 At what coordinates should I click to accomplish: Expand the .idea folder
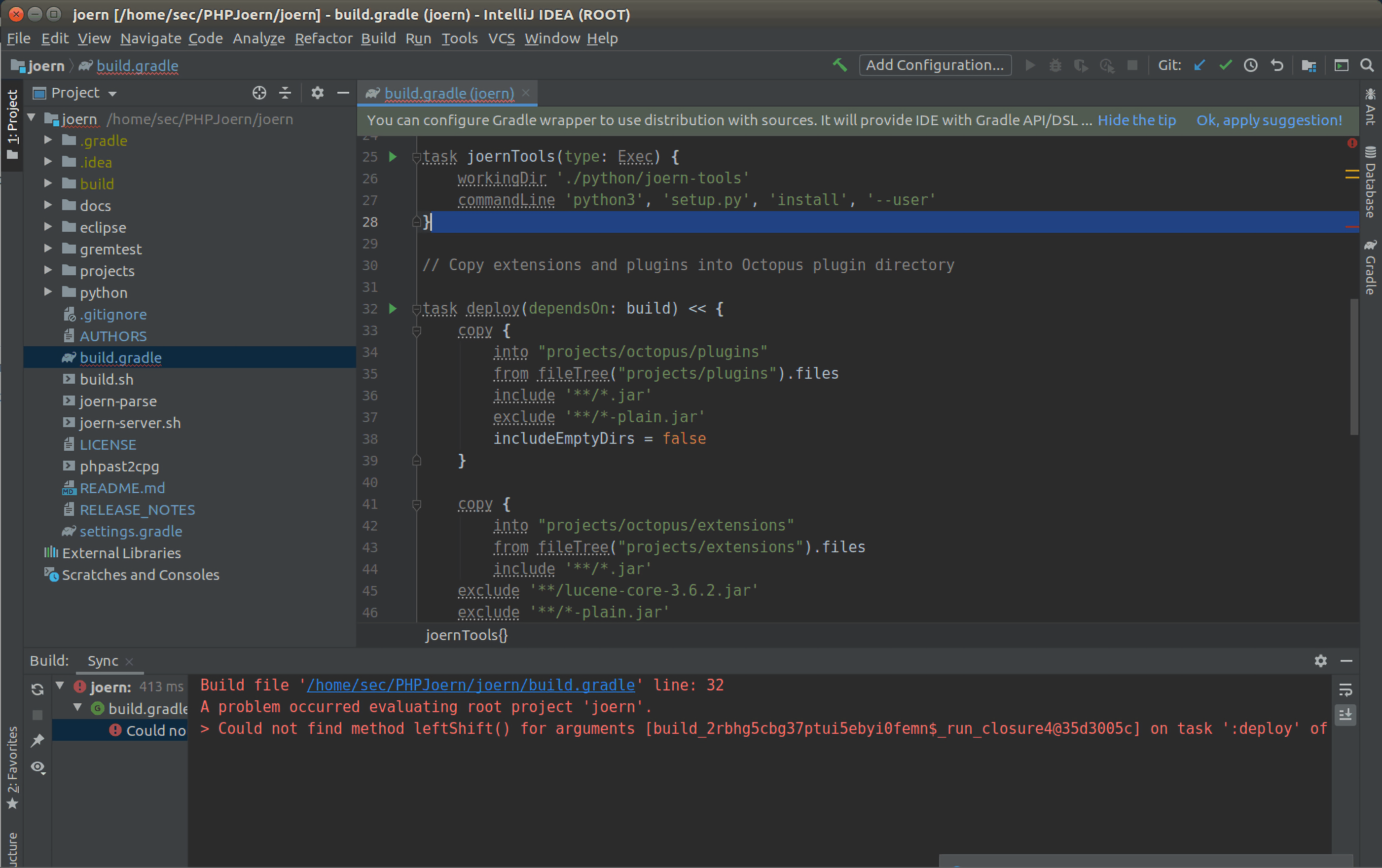pos(48,162)
